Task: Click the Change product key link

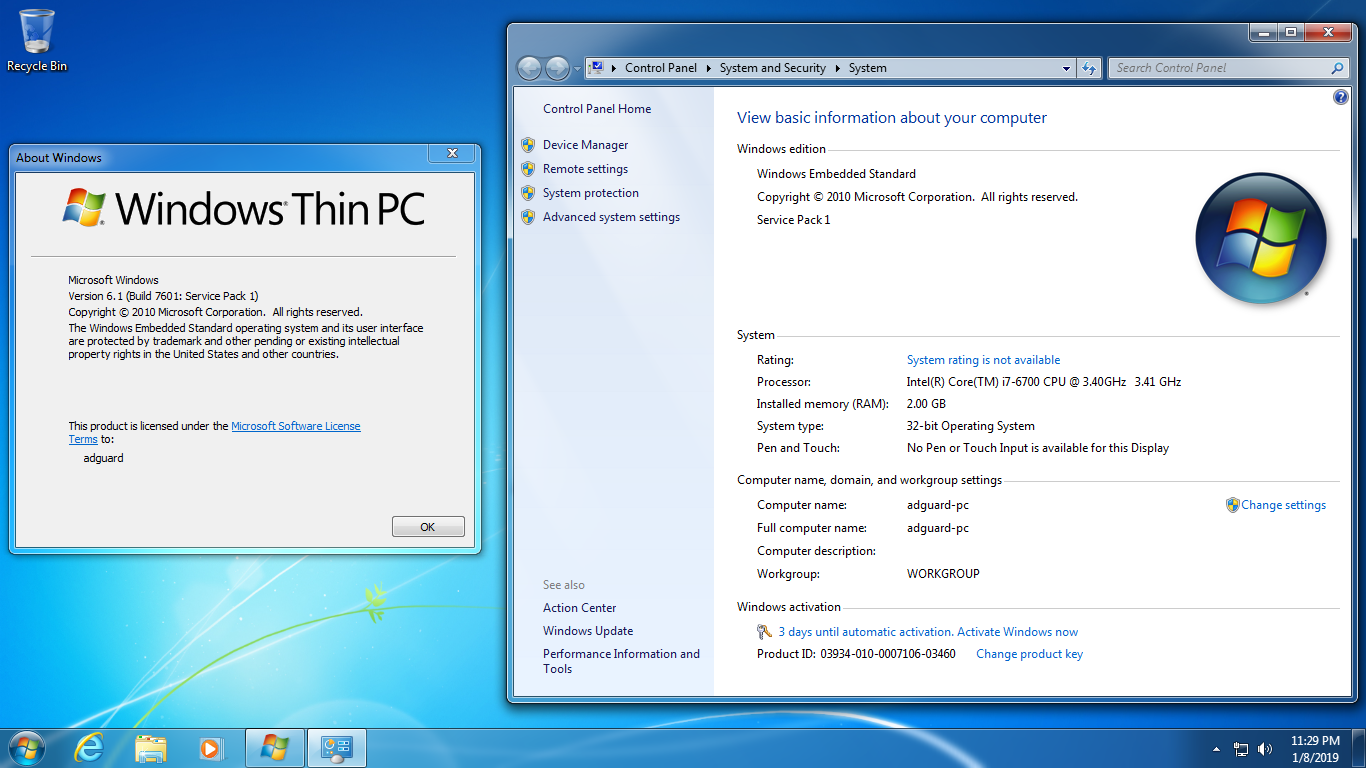Action: (1029, 654)
